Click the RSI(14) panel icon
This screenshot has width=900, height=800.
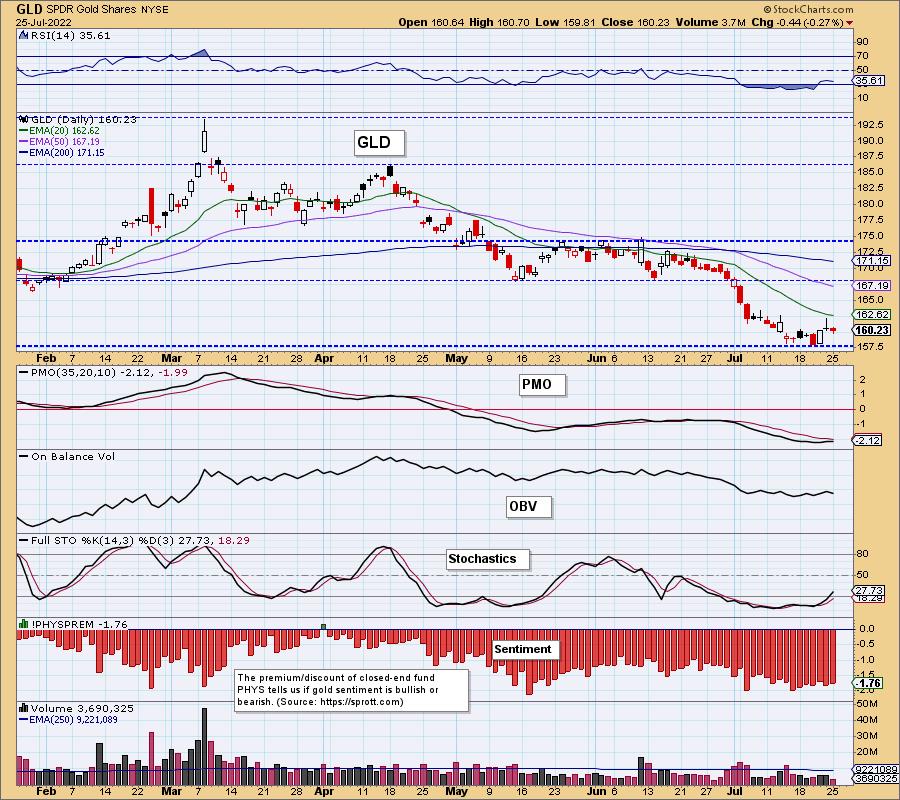click(23, 36)
